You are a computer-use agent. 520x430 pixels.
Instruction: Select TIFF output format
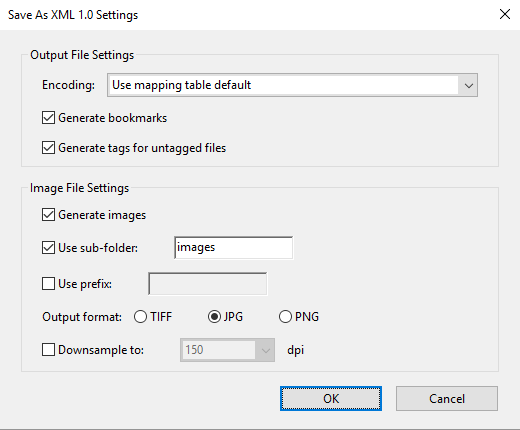tap(140, 317)
